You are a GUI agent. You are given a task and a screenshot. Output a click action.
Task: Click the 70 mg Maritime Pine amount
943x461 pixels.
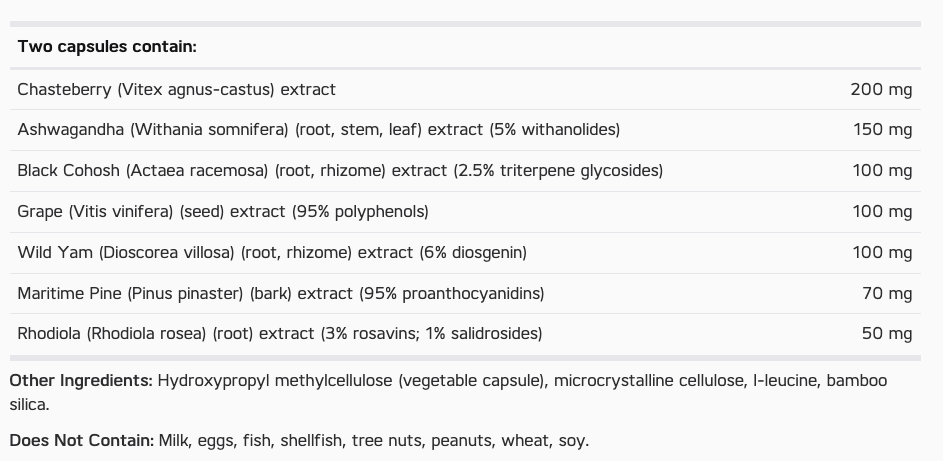click(887, 293)
